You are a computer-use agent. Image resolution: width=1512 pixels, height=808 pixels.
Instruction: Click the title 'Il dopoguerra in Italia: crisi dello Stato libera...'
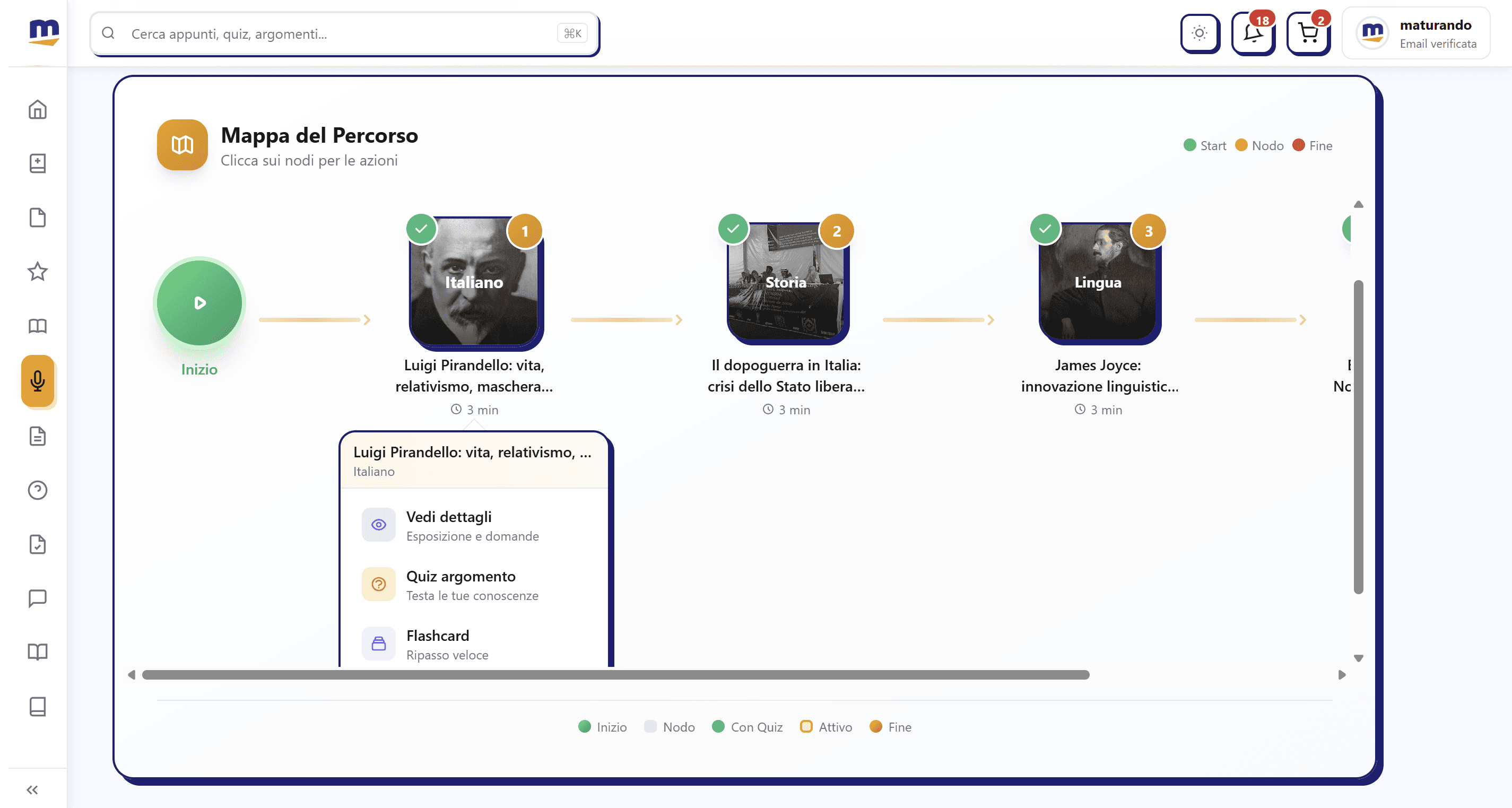point(787,376)
